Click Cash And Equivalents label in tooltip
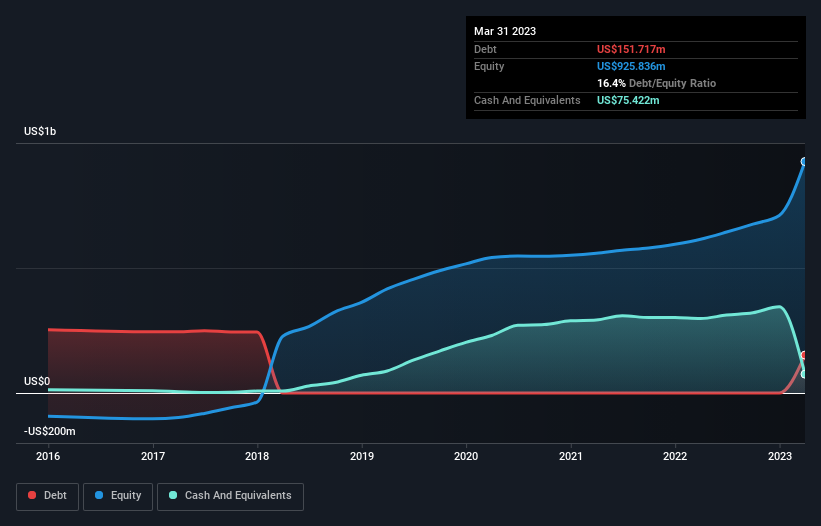821x526 pixels. 527,100
